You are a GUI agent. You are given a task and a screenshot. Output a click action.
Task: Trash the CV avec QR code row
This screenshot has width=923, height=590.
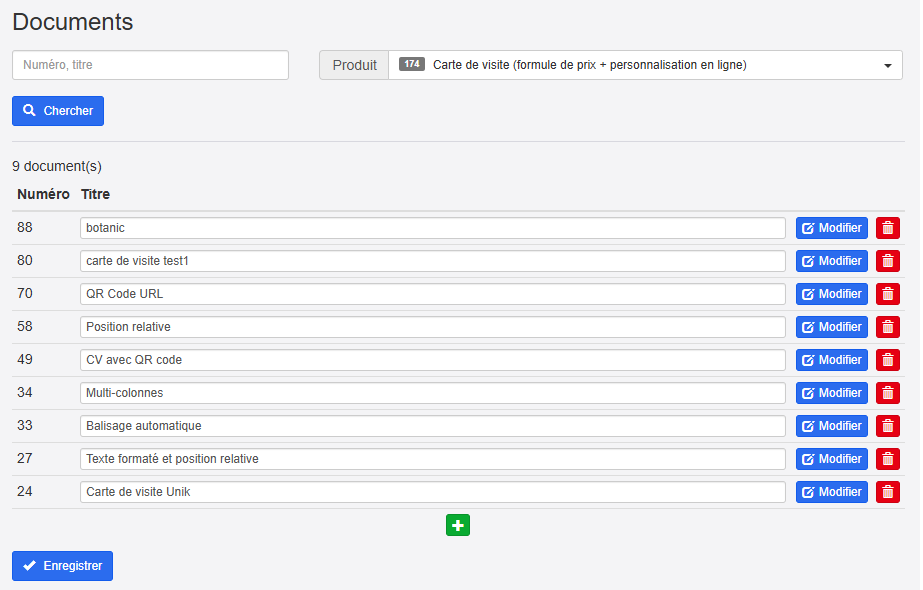point(887,360)
